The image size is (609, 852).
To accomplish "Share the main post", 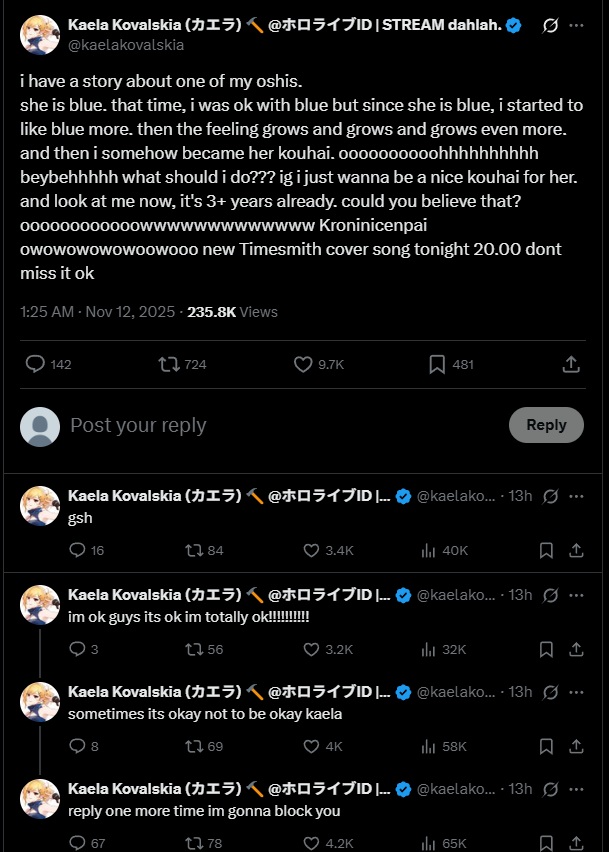I will coord(571,365).
